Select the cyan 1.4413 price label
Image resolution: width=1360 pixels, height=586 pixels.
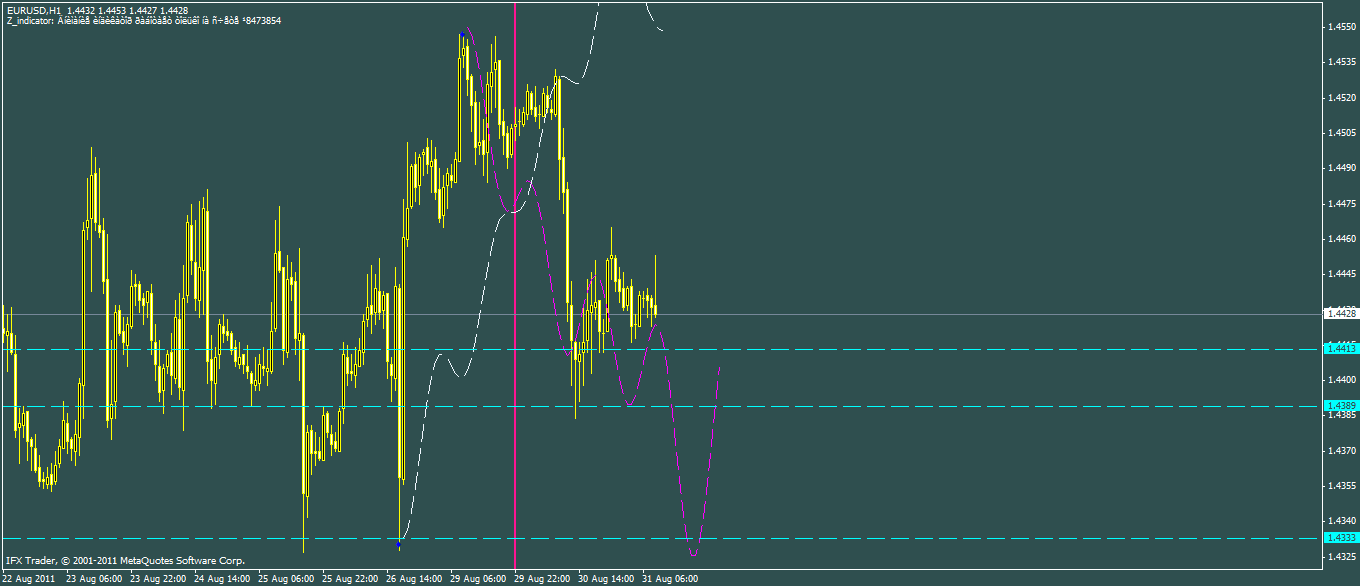click(x=1341, y=349)
